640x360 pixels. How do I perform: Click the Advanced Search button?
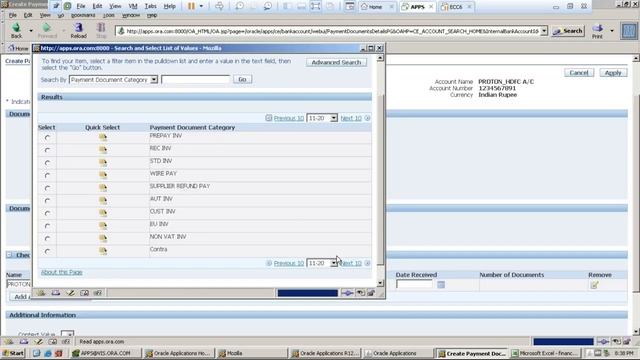(x=336, y=62)
